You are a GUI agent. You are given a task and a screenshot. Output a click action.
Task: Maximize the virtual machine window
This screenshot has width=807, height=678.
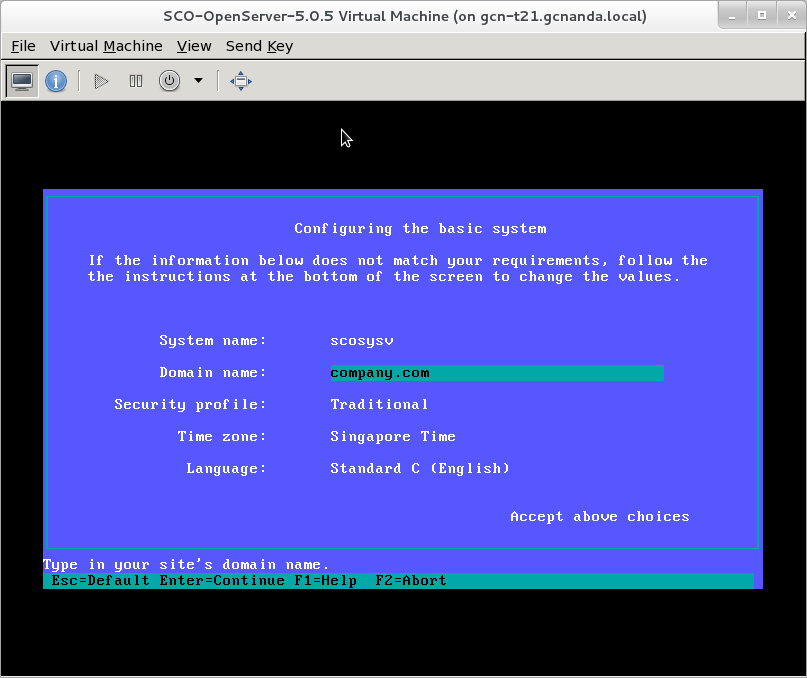(761, 16)
